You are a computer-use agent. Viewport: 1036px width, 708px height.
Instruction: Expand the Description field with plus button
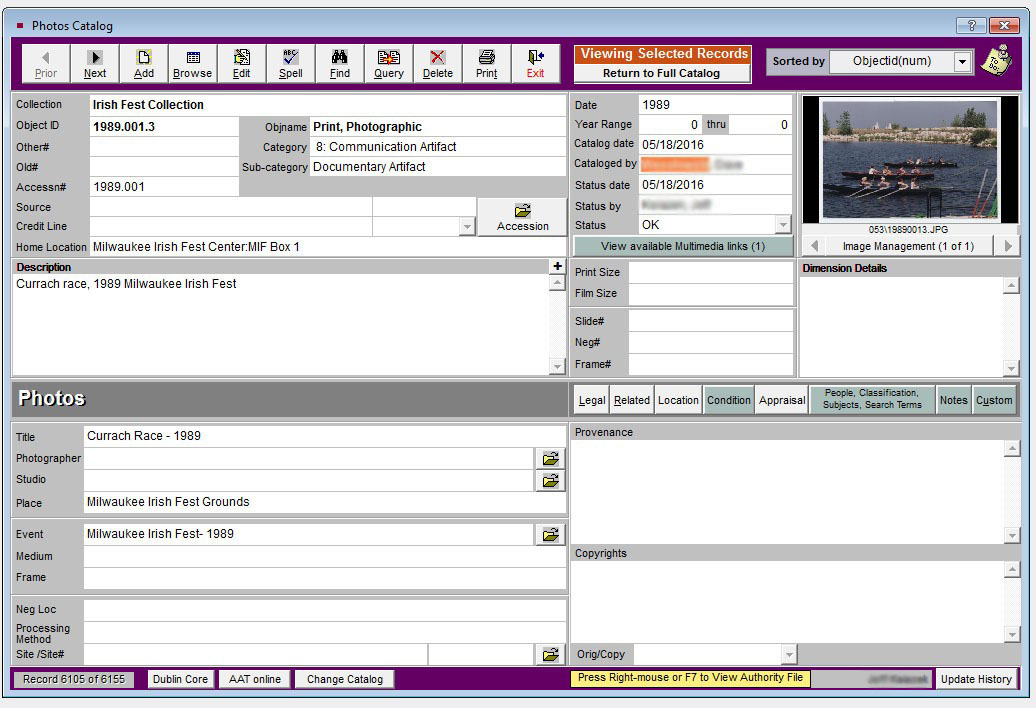tap(558, 266)
